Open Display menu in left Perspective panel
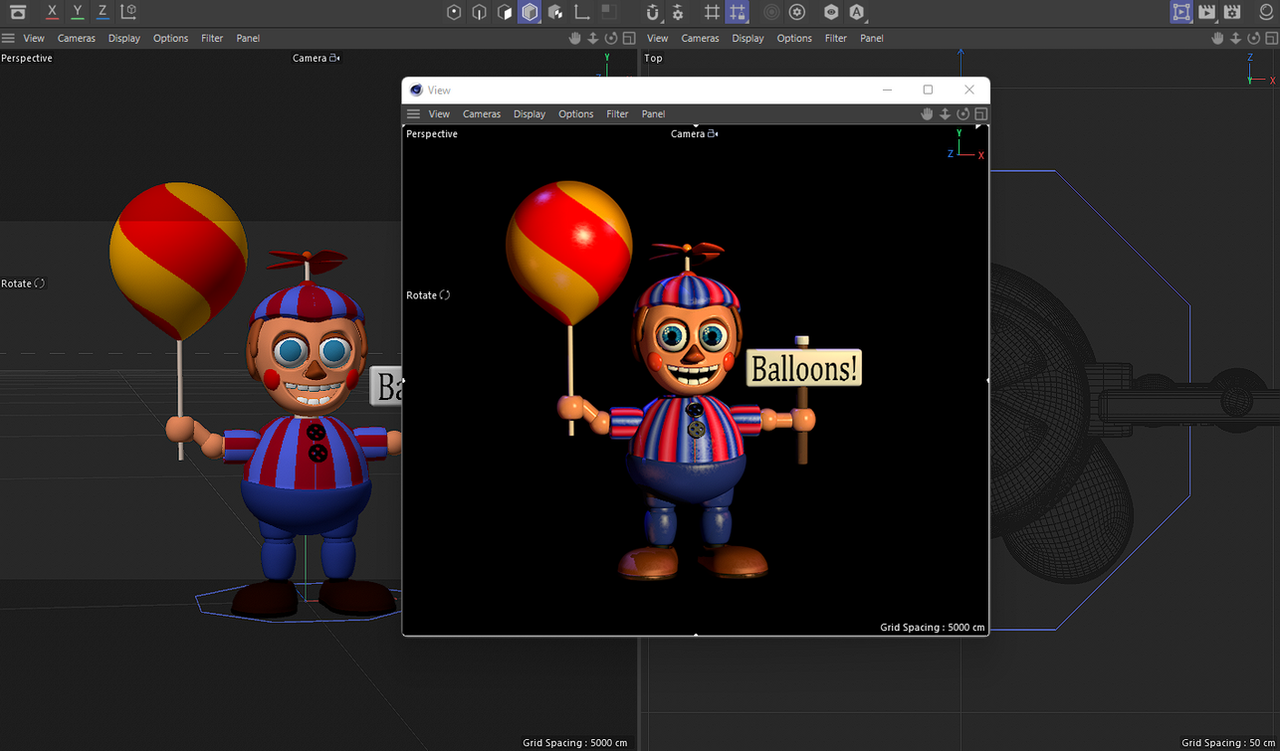Screen dimensions: 1280x751 click(124, 38)
